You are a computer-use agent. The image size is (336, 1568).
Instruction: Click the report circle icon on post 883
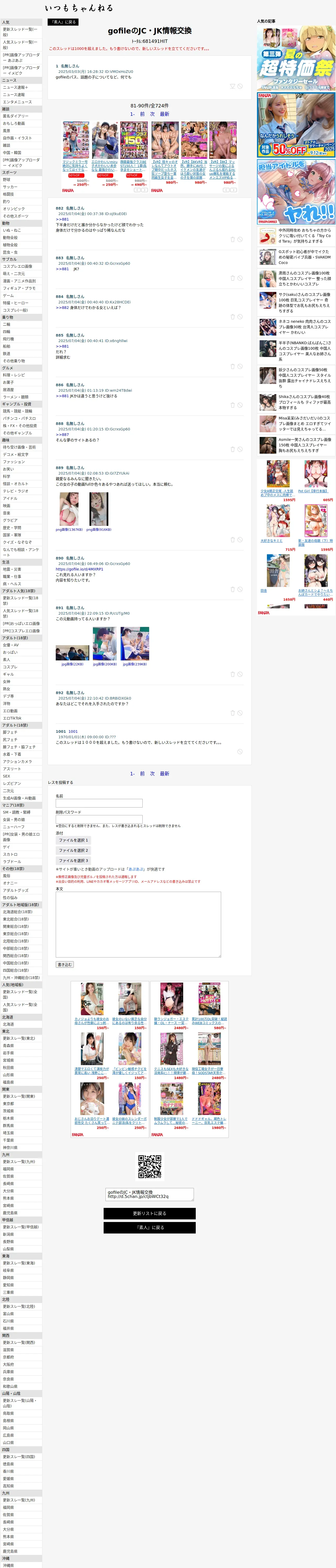point(240,278)
